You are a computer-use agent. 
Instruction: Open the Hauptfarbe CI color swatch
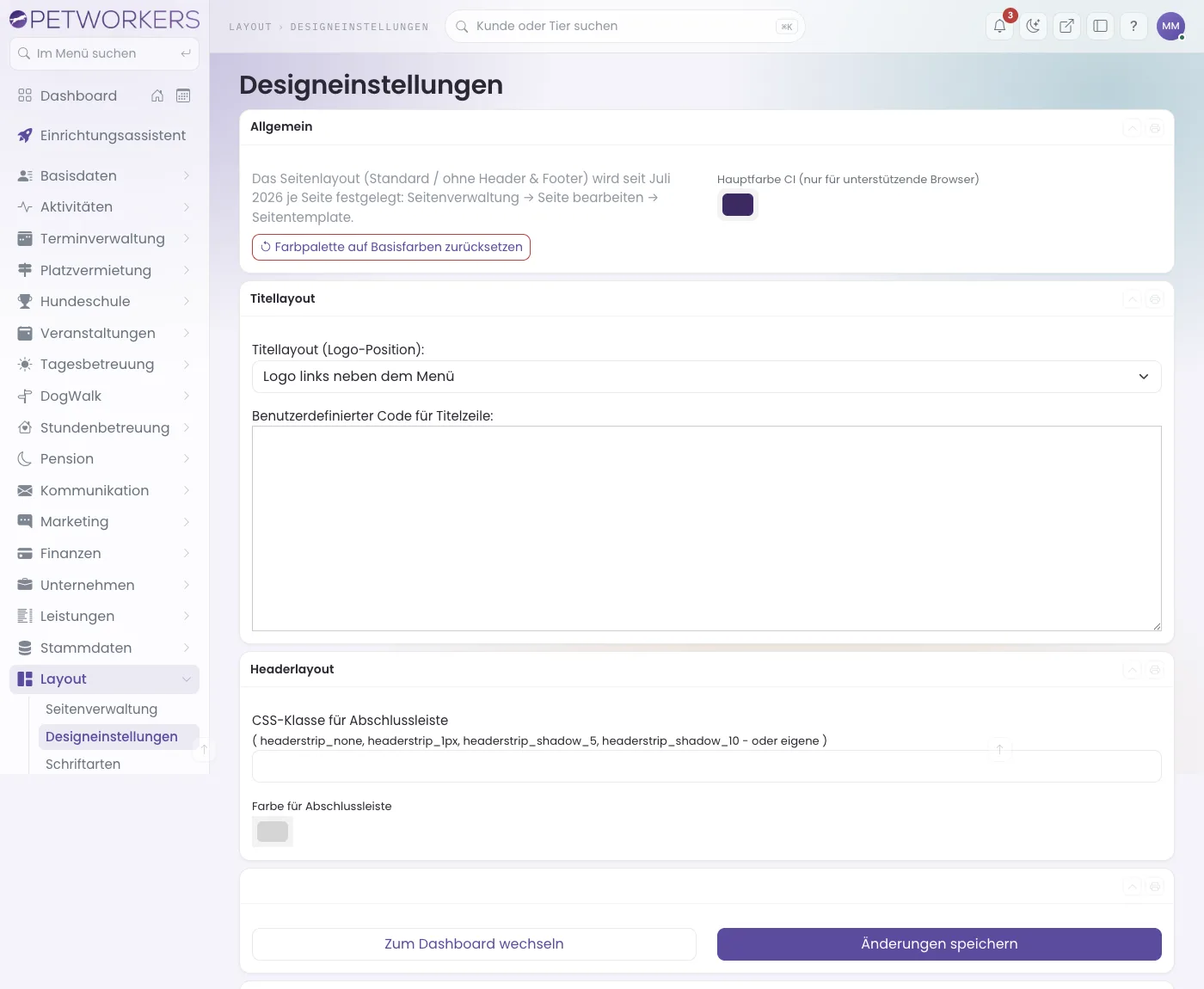coord(738,205)
